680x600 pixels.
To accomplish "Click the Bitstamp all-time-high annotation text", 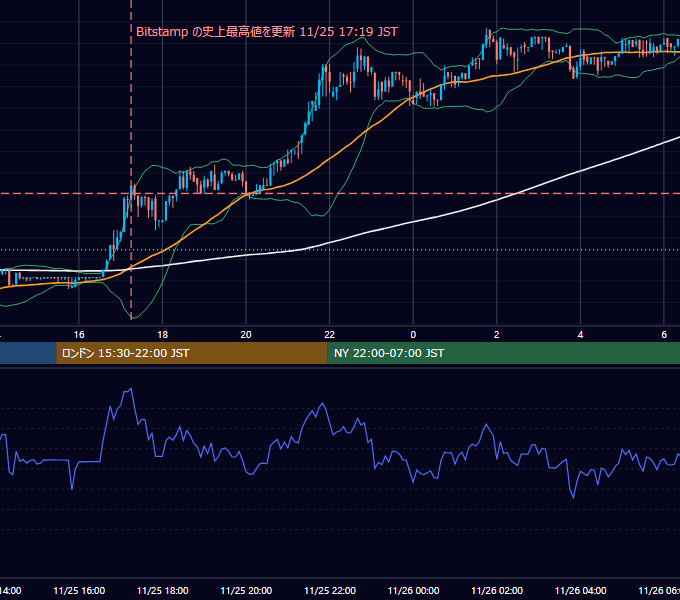I will [x=267, y=32].
